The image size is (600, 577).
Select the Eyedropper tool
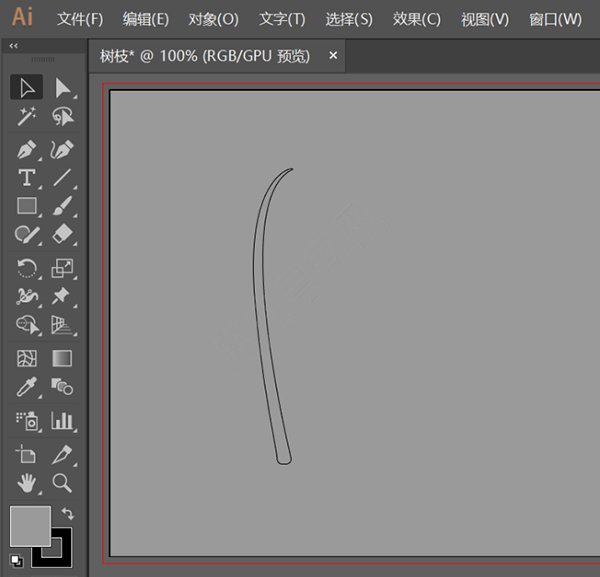pos(27,387)
